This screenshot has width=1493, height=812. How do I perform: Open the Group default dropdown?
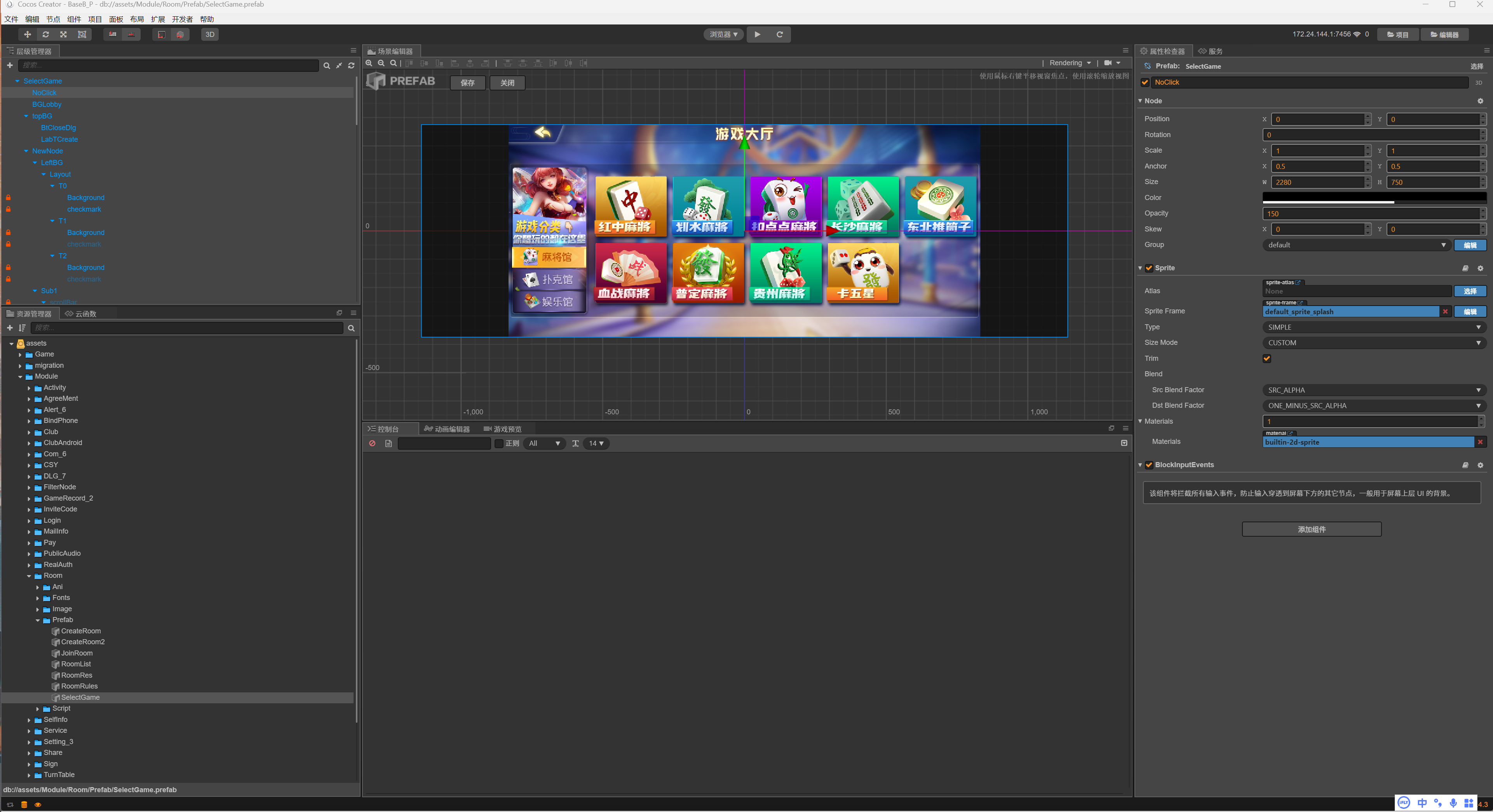[1356, 245]
